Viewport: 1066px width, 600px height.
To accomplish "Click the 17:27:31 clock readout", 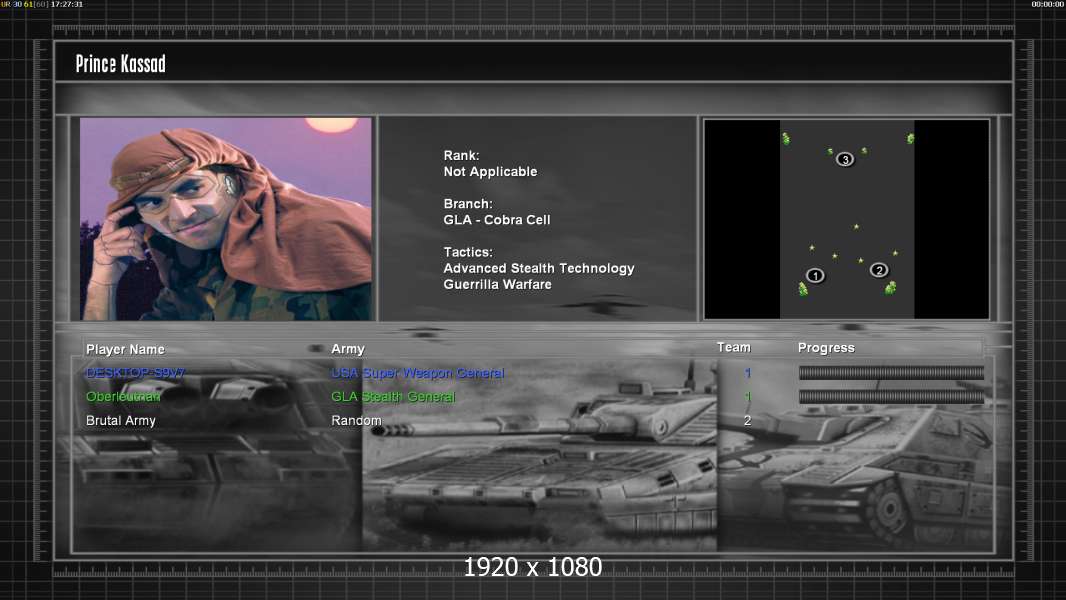I will 67,4.
